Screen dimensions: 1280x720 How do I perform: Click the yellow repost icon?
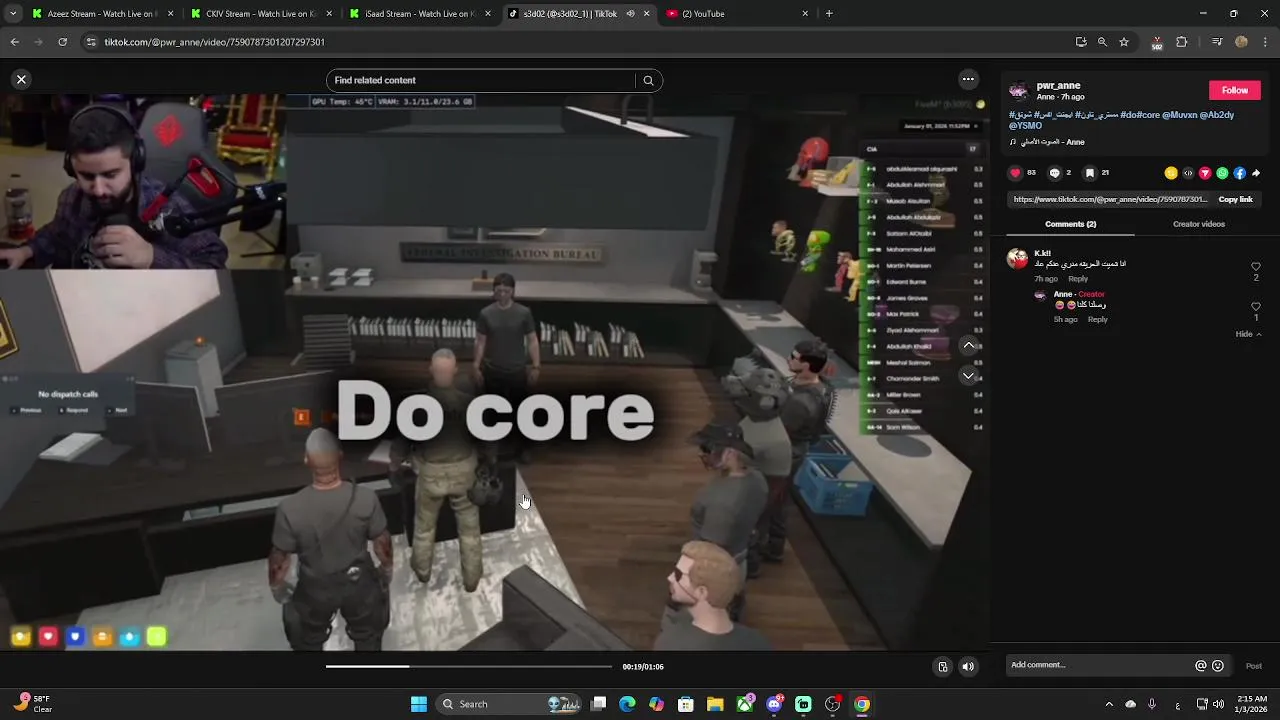(x=1171, y=173)
